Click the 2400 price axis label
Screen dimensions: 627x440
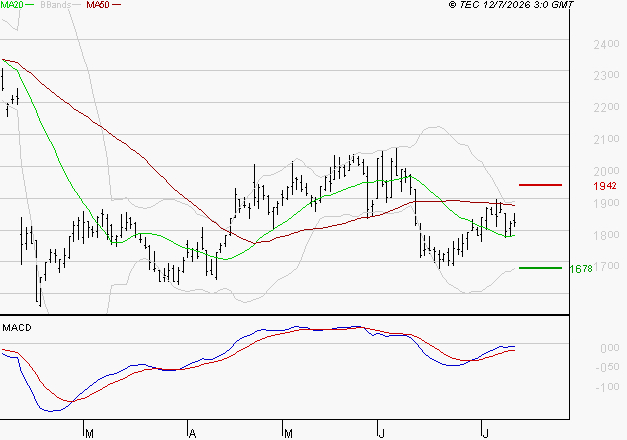pos(606,44)
